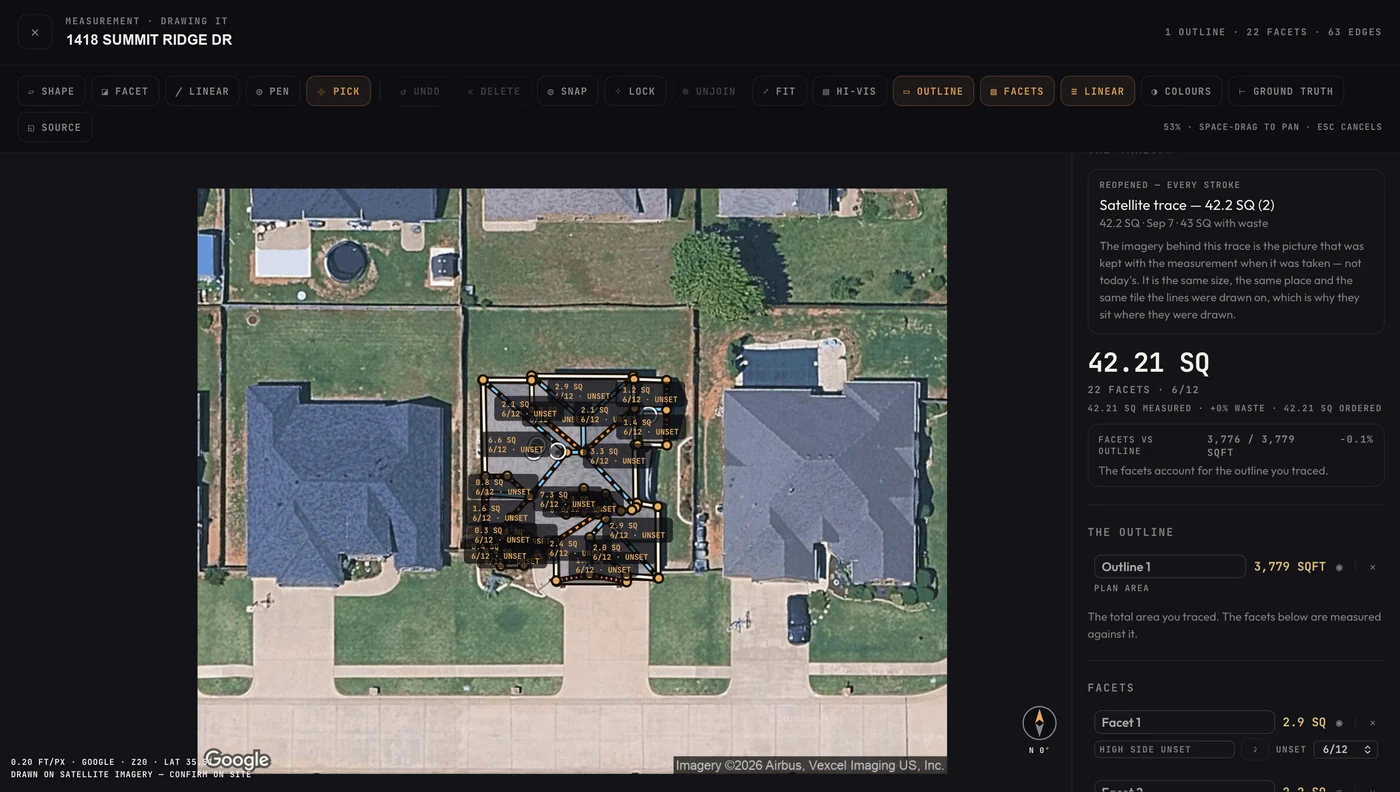This screenshot has width=1400, height=792.
Task: Toggle the Outline layer visibility
Action: click(933, 91)
